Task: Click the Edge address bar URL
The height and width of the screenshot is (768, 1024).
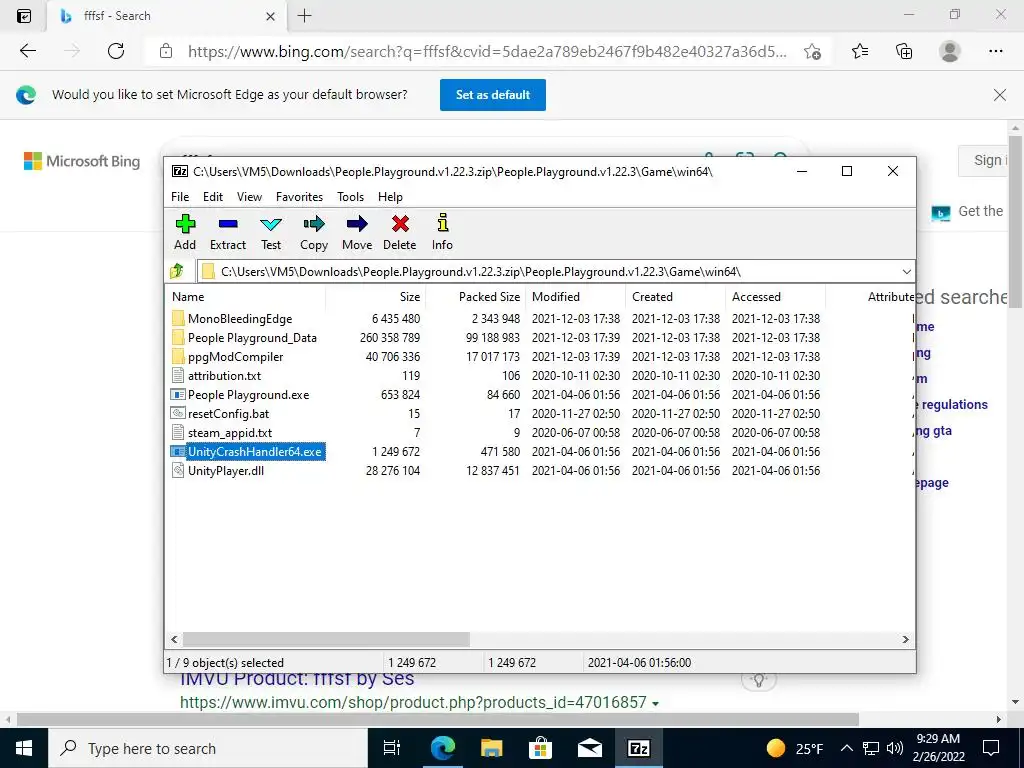Action: pyautogui.click(x=487, y=51)
